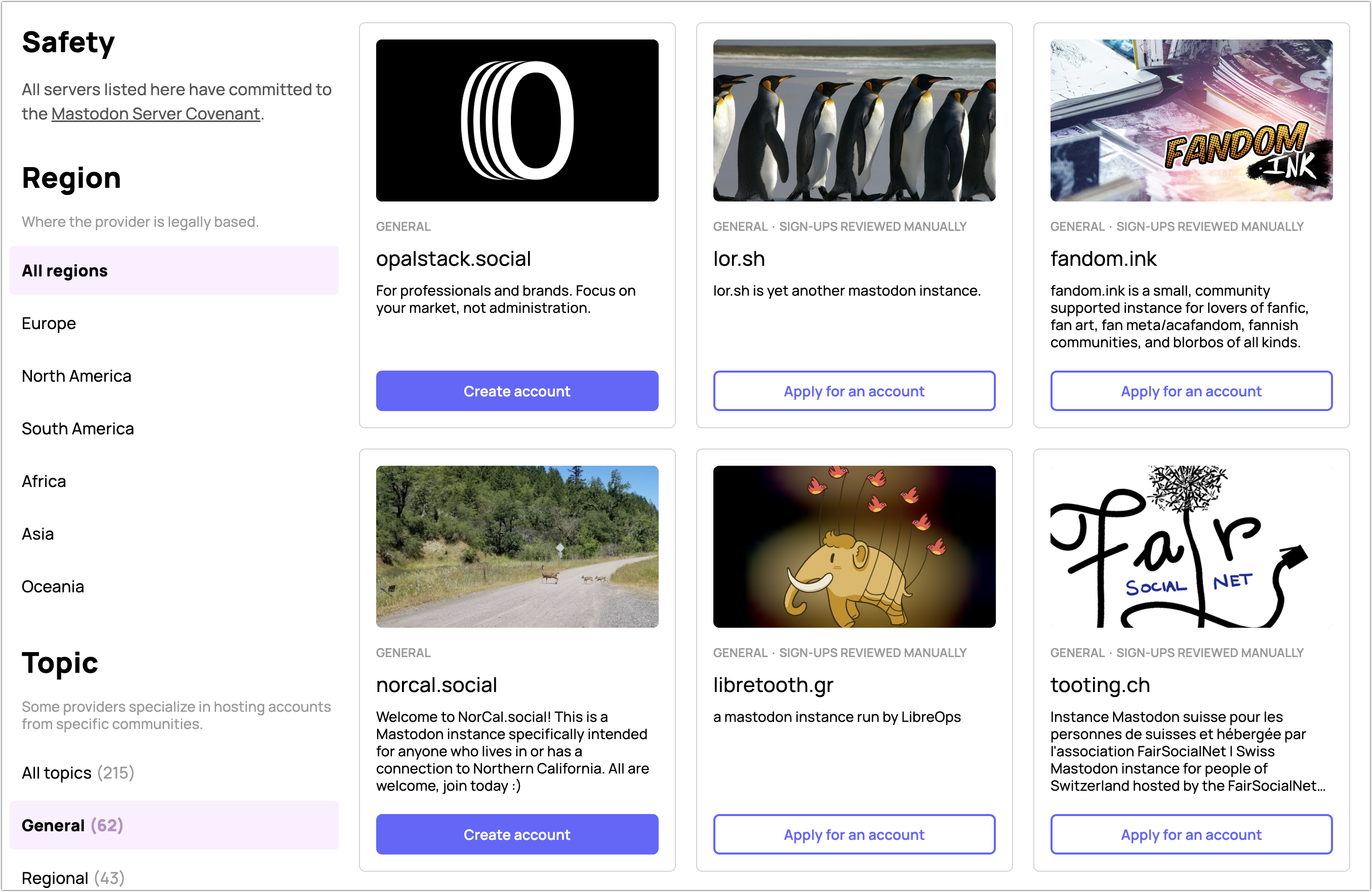Select the General (62) topic

72,825
